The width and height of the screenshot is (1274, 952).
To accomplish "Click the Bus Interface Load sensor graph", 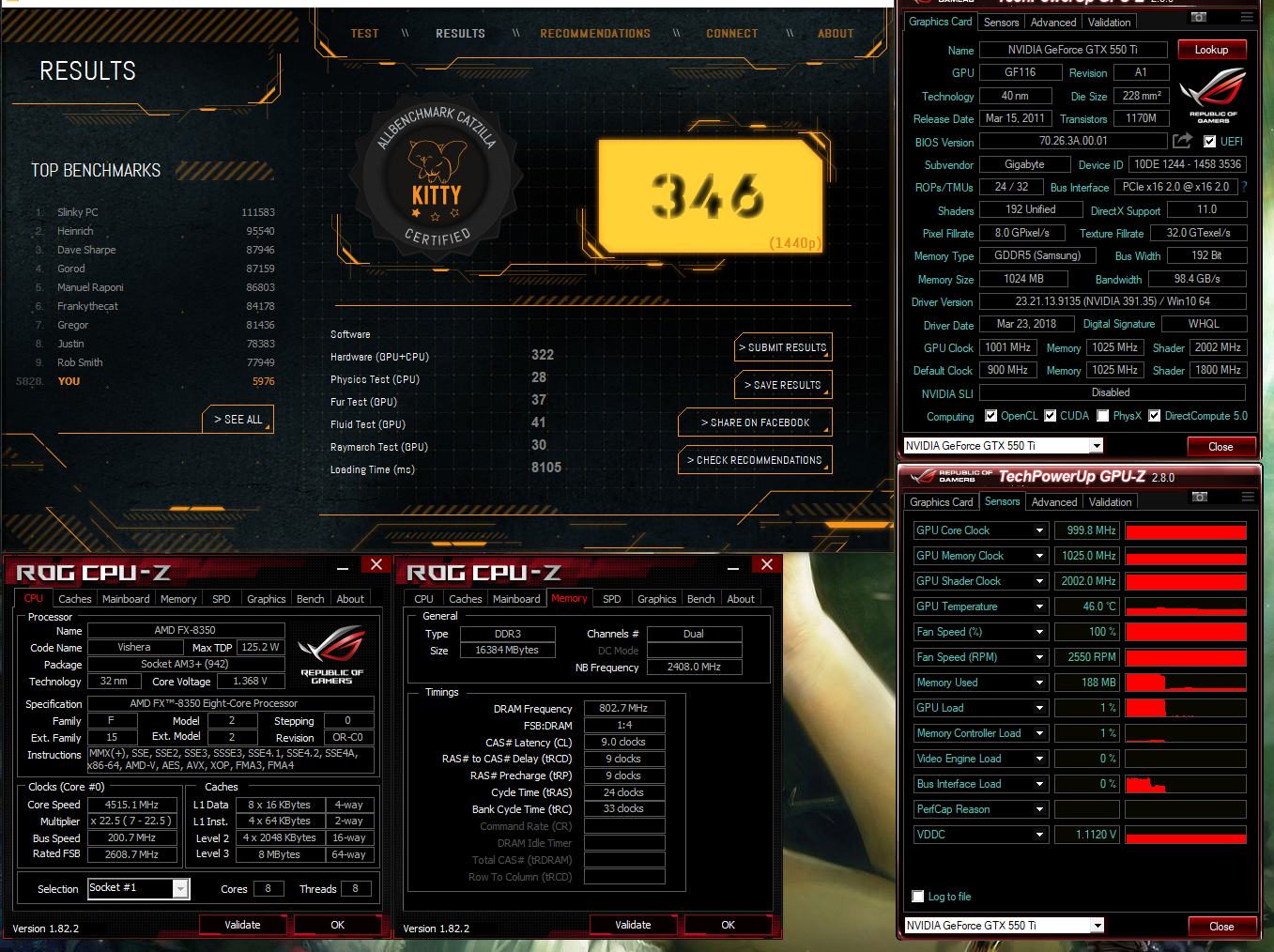I will 1186,784.
